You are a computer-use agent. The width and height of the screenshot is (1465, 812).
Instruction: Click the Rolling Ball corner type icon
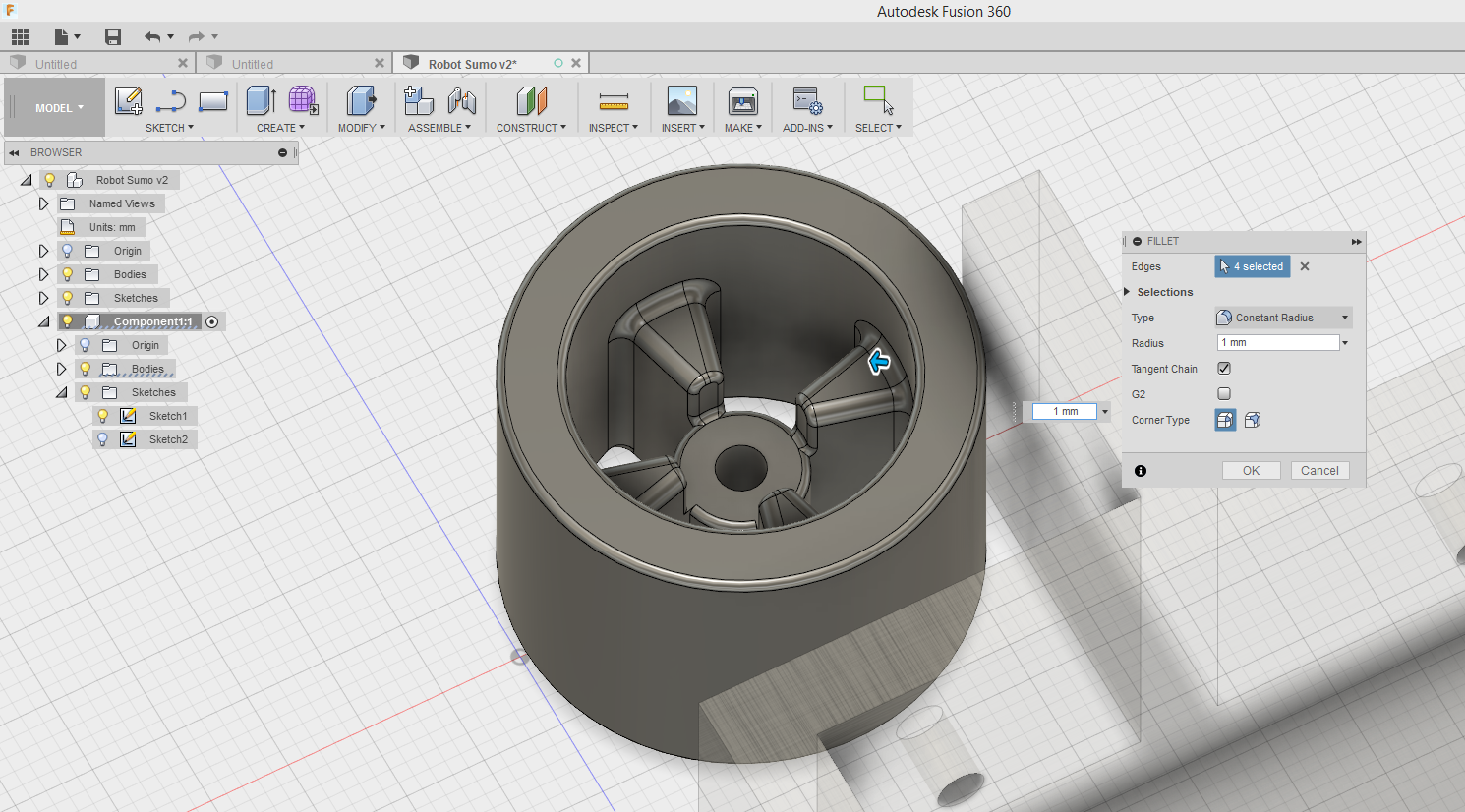click(x=1224, y=420)
